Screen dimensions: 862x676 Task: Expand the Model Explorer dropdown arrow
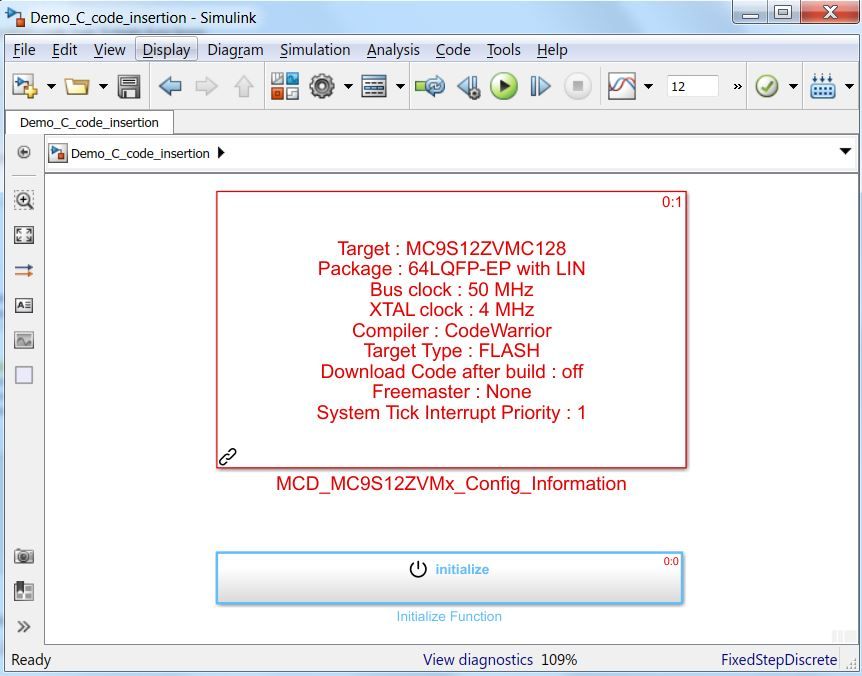400,86
